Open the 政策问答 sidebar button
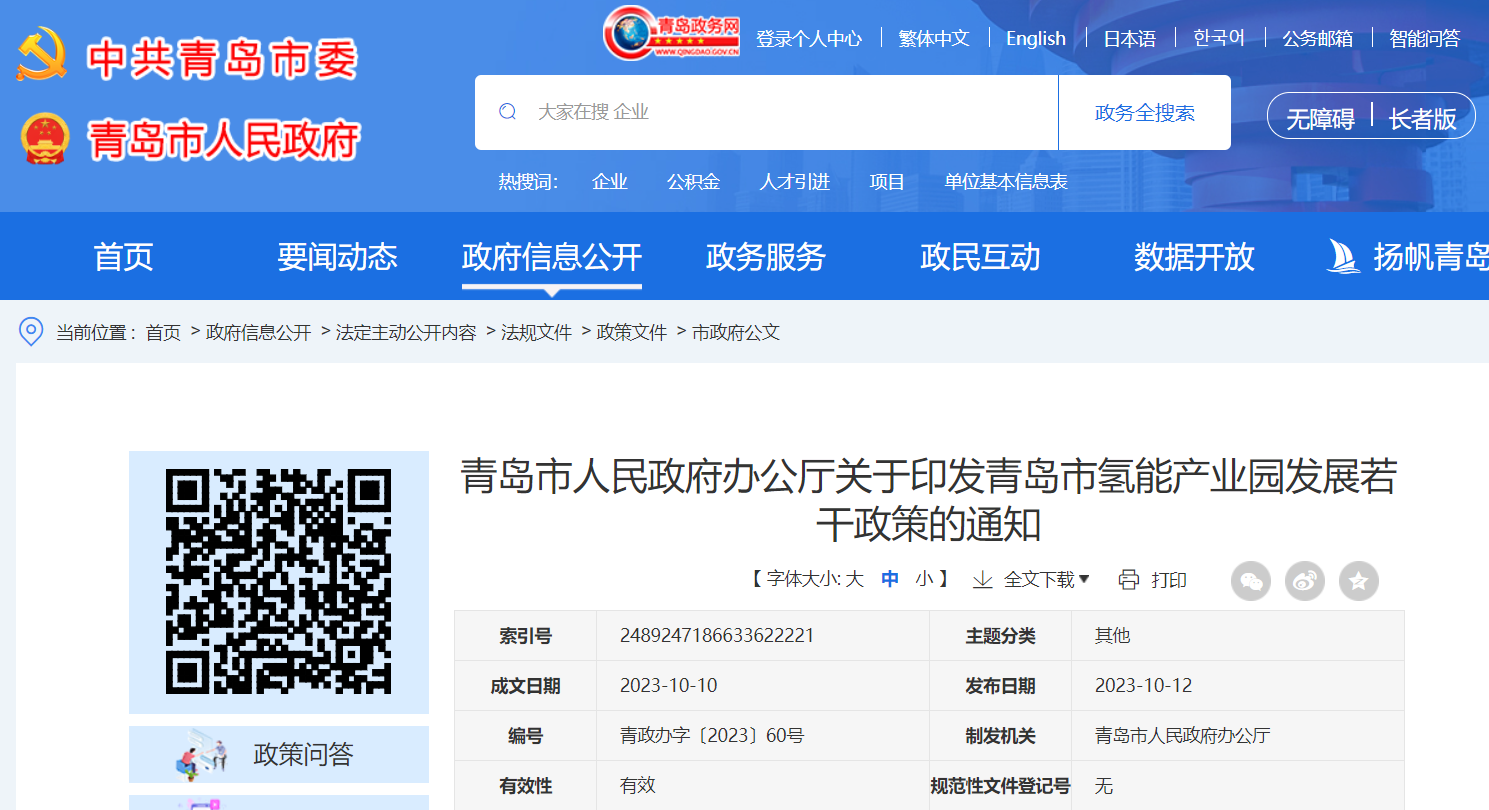The height and width of the screenshot is (810, 1489). [279, 755]
